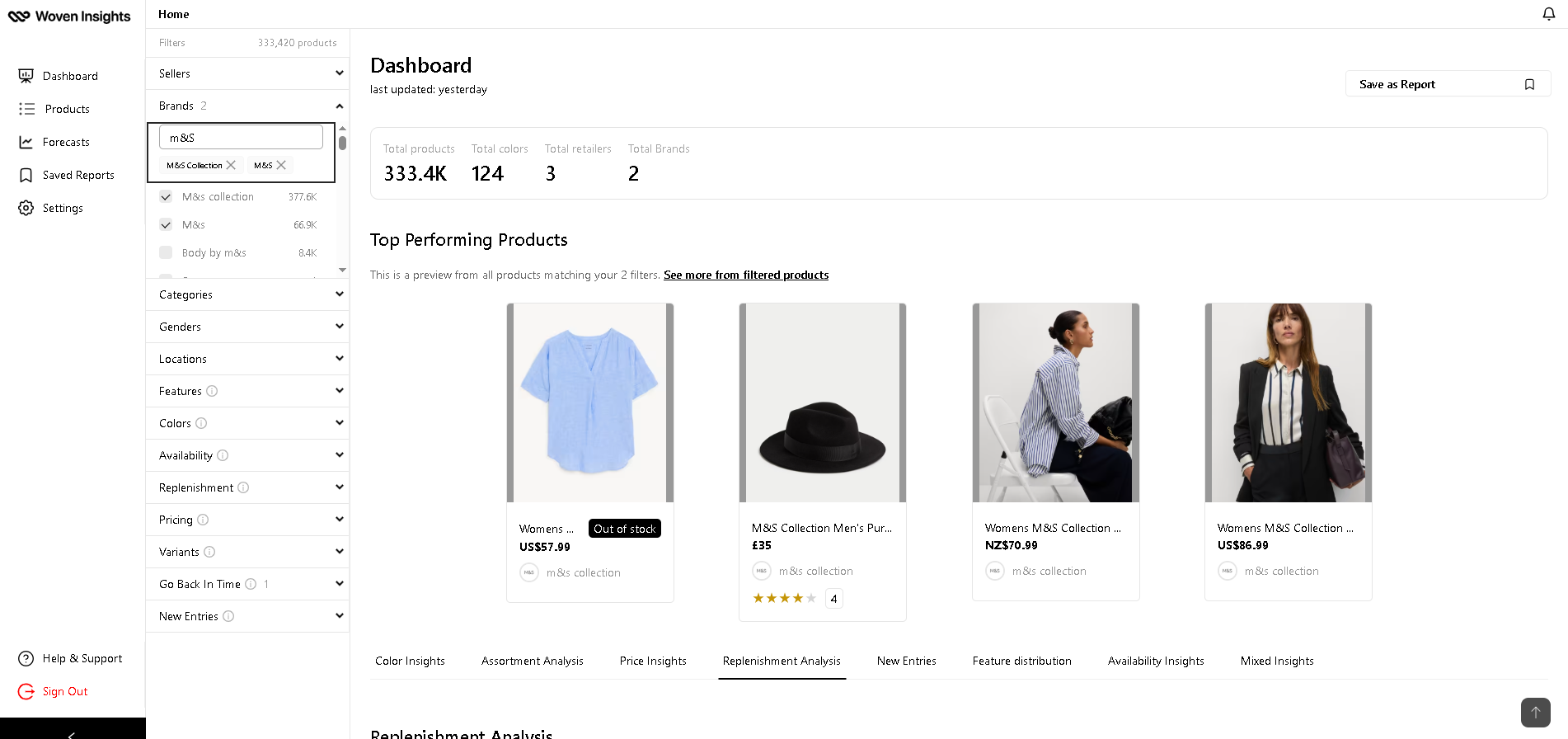Click the Sign Out icon
The height and width of the screenshot is (739, 1568).
click(26, 691)
